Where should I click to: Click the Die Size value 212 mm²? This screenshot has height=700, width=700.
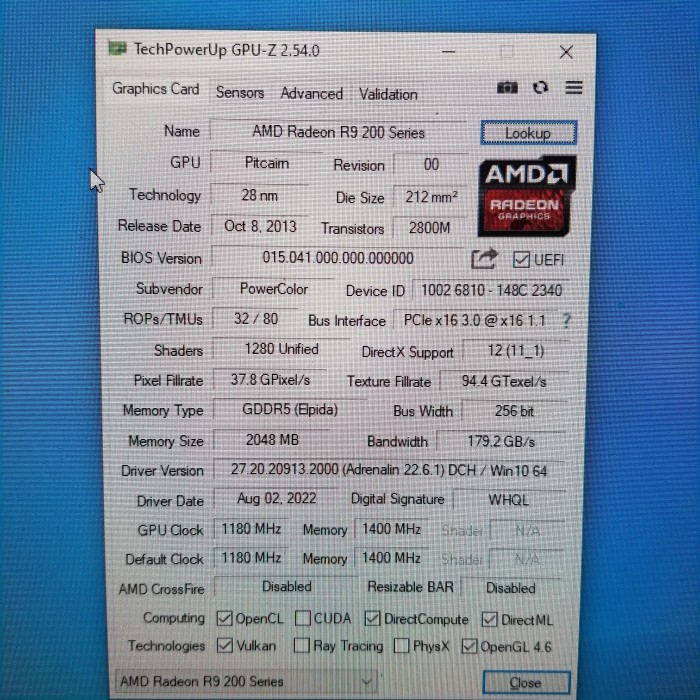pyautogui.click(x=431, y=197)
